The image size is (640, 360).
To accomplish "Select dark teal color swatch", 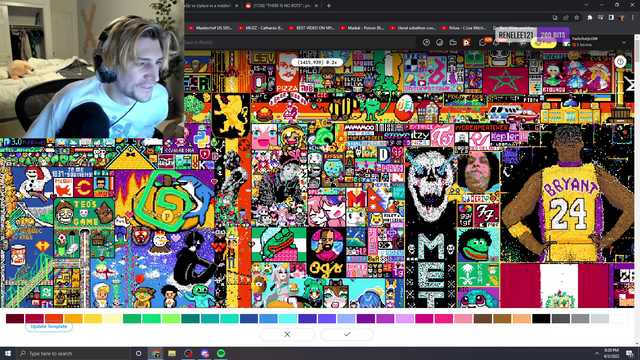I will (x=190, y=318).
